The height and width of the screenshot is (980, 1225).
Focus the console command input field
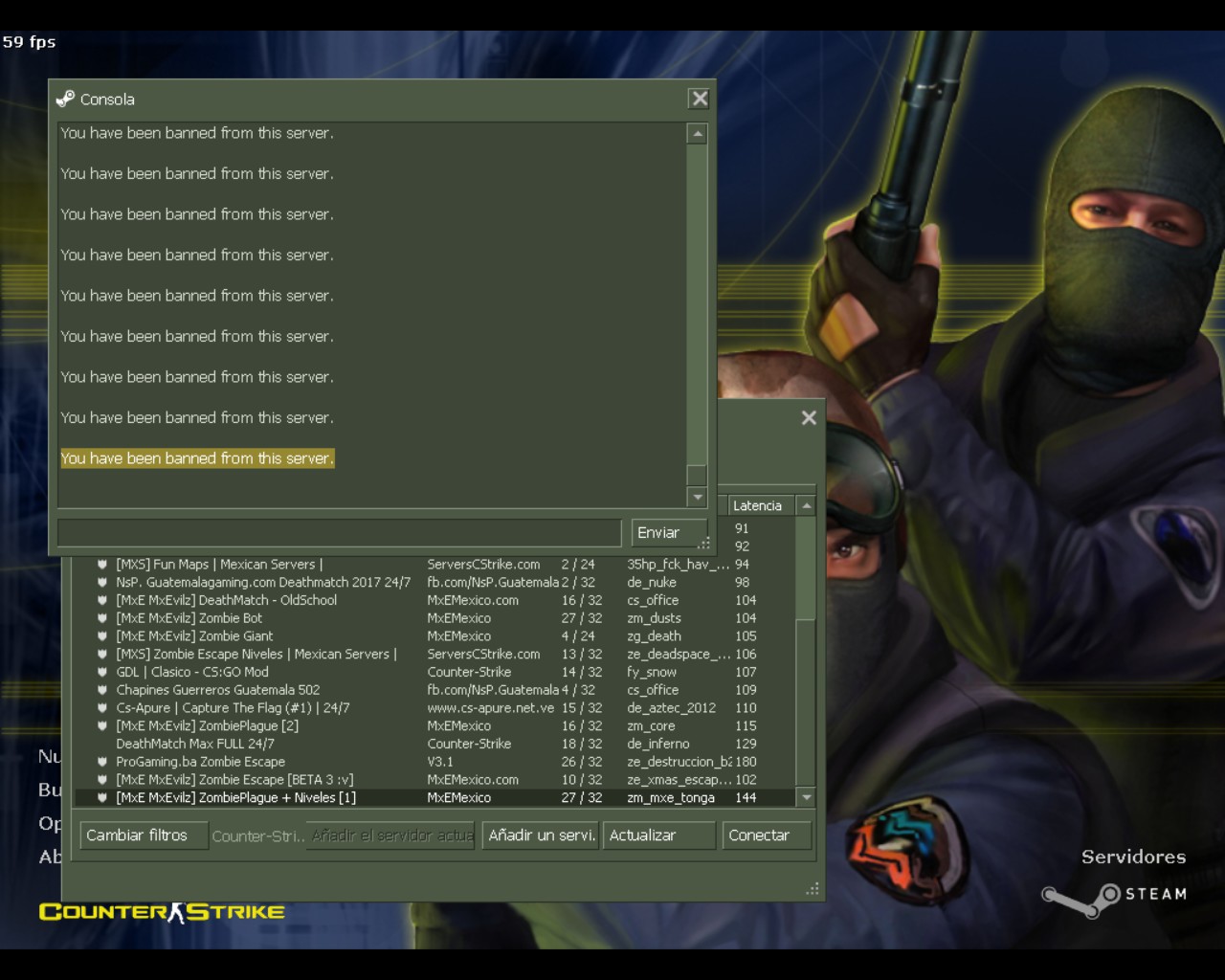point(340,533)
